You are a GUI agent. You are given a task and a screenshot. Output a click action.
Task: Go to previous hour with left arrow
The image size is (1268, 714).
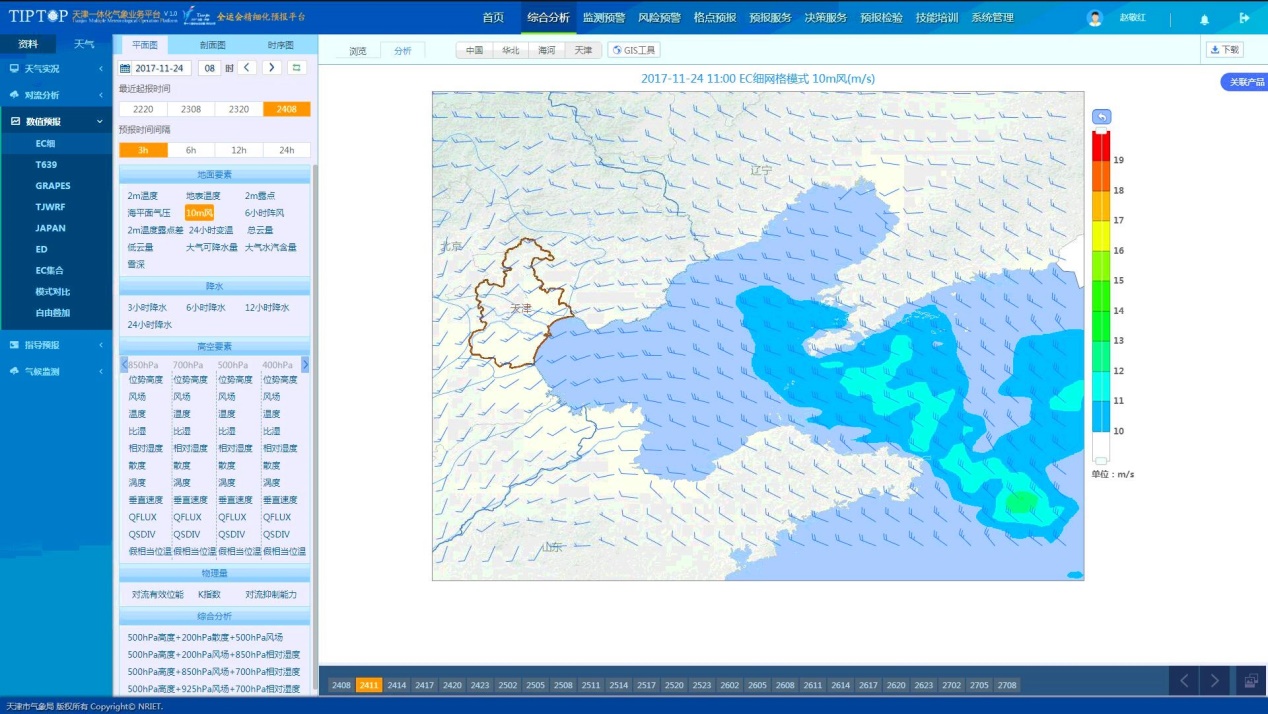pyautogui.click(x=247, y=68)
